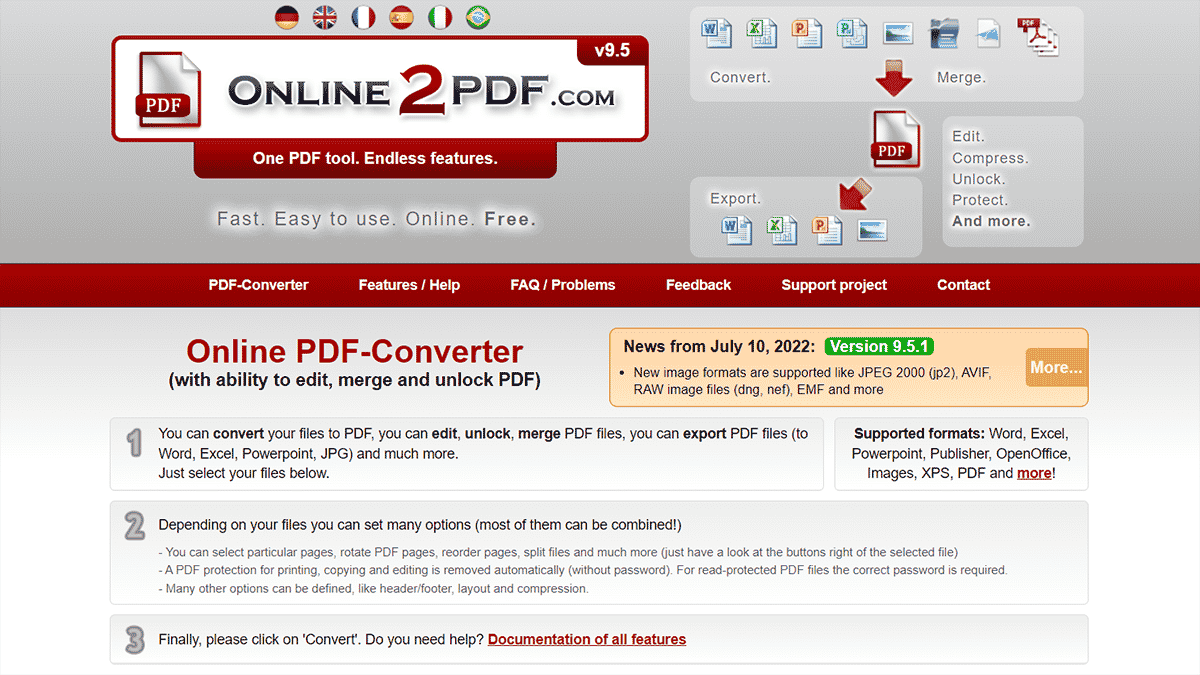Open the Feedback page
The image size is (1200, 675).
tap(698, 285)
